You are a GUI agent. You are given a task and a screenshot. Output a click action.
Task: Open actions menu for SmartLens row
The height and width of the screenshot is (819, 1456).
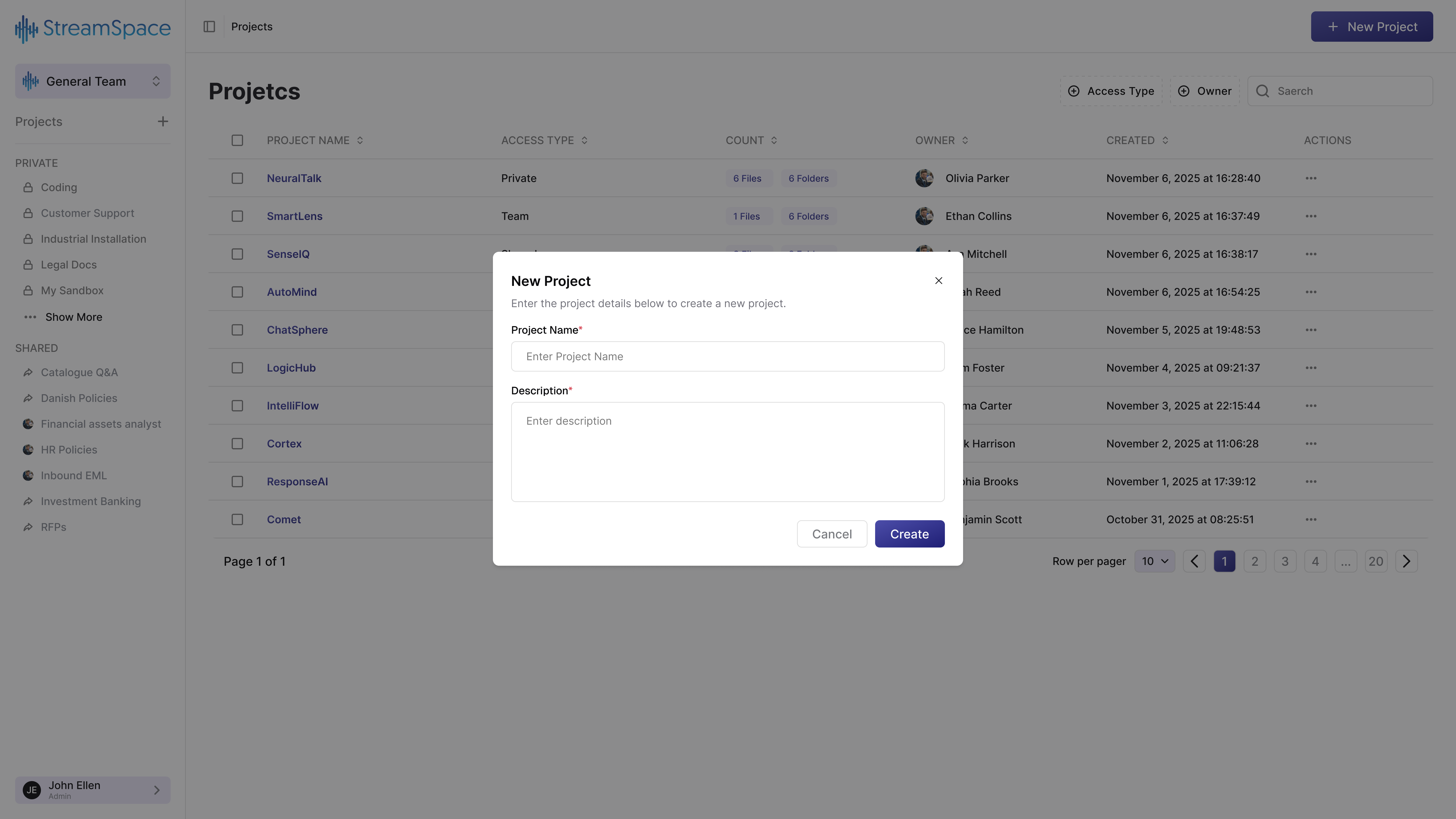point(1311,216)
